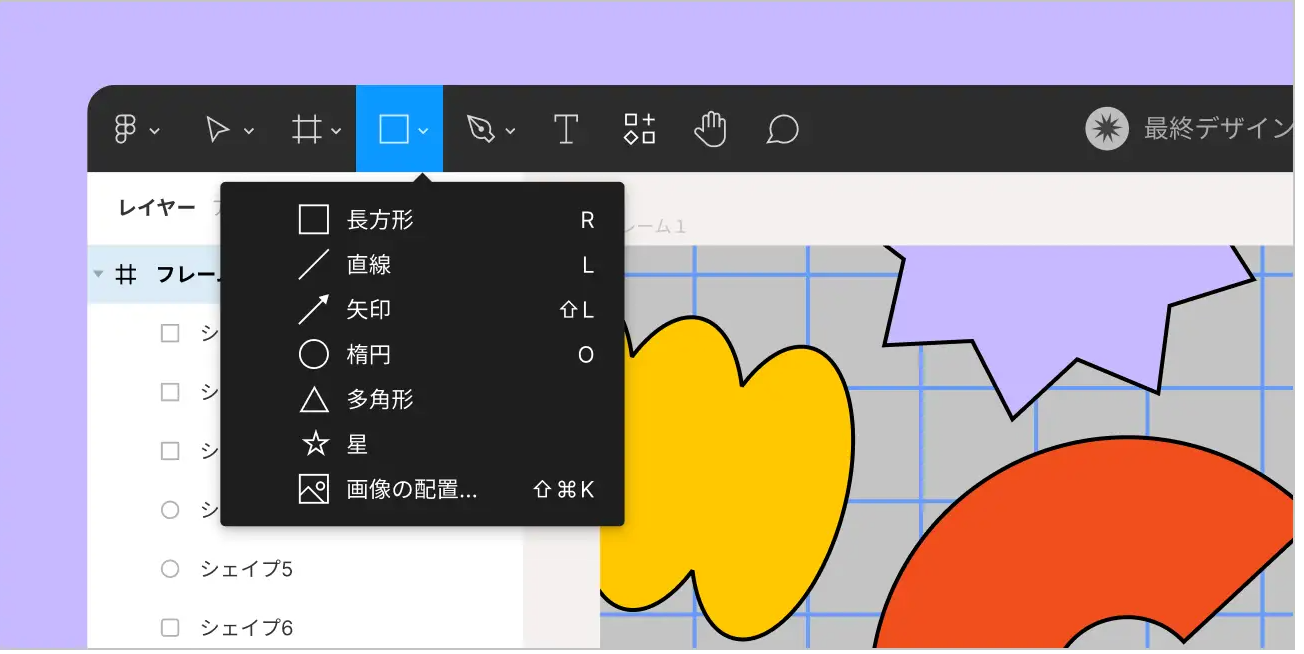1304x654 pixels.
Task: Select the Pen tool
Action: coord(481,129)
